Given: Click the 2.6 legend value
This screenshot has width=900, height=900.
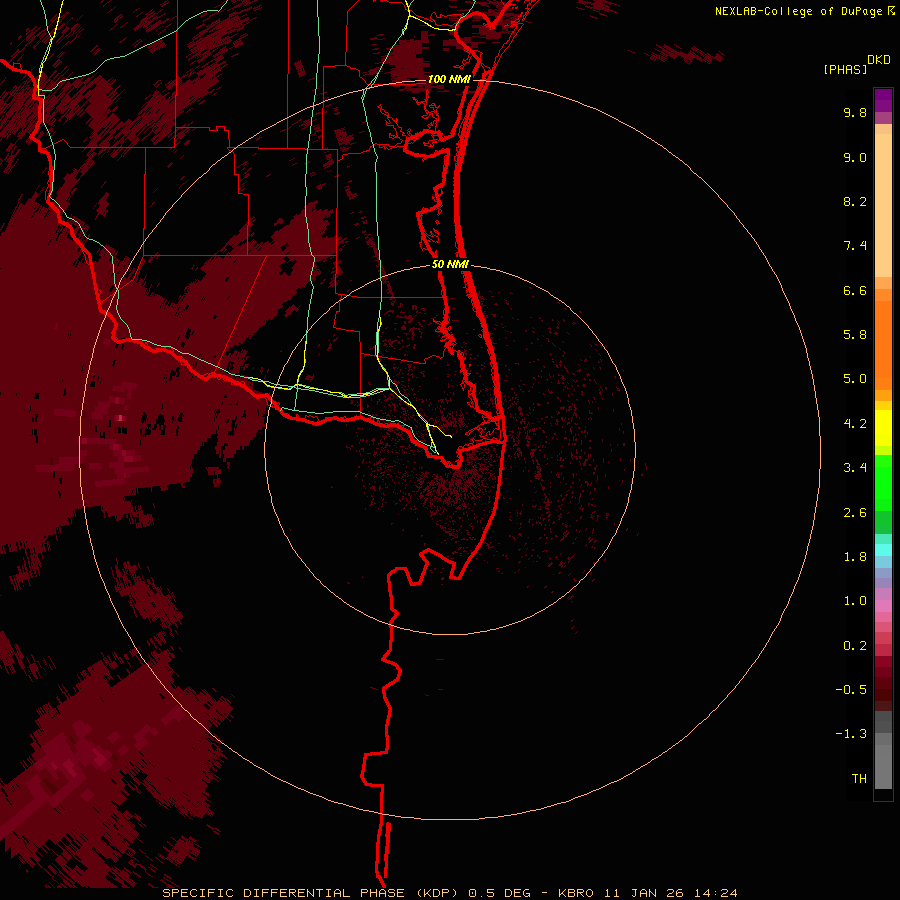Looking at the screenshot, I should click(x=855, y=513).
